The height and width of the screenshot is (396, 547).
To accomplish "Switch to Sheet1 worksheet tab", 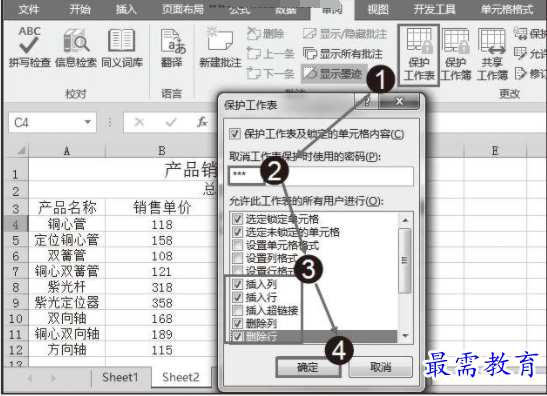I will click(120, 377).
